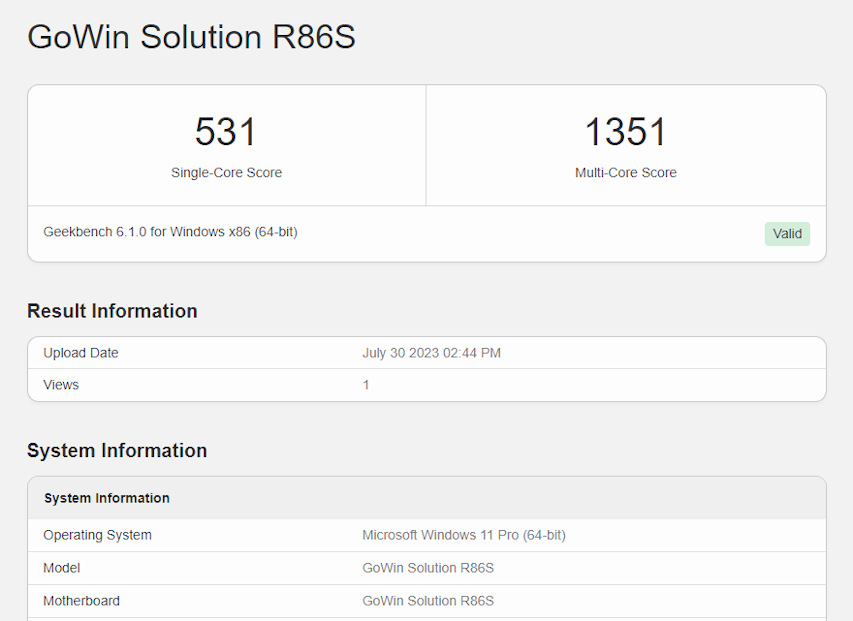Screen dimensions: 853x621
Task: Select the July 30 2023 02:44 PM value
Action: tap(431, 353)
